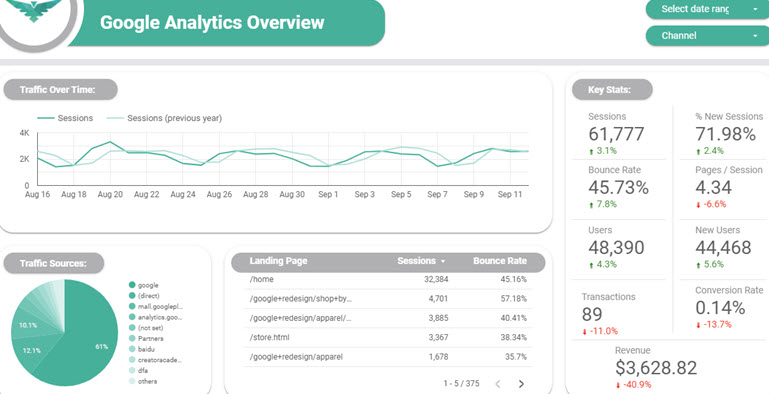Screen dimensions: 769x394
Task: Click the google legend dot
Action: click(132, 285)
